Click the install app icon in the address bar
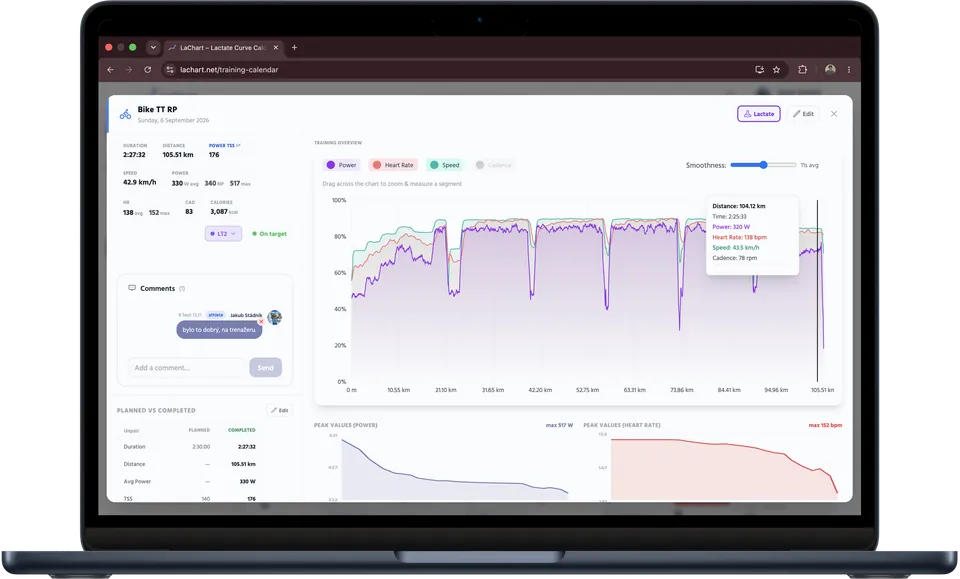The height and width of the screenshot is (579, 960). click(x=760, y=70)
